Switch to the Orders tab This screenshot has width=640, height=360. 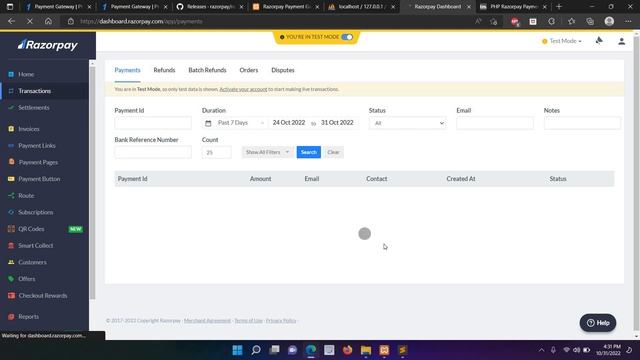[249, 70]
